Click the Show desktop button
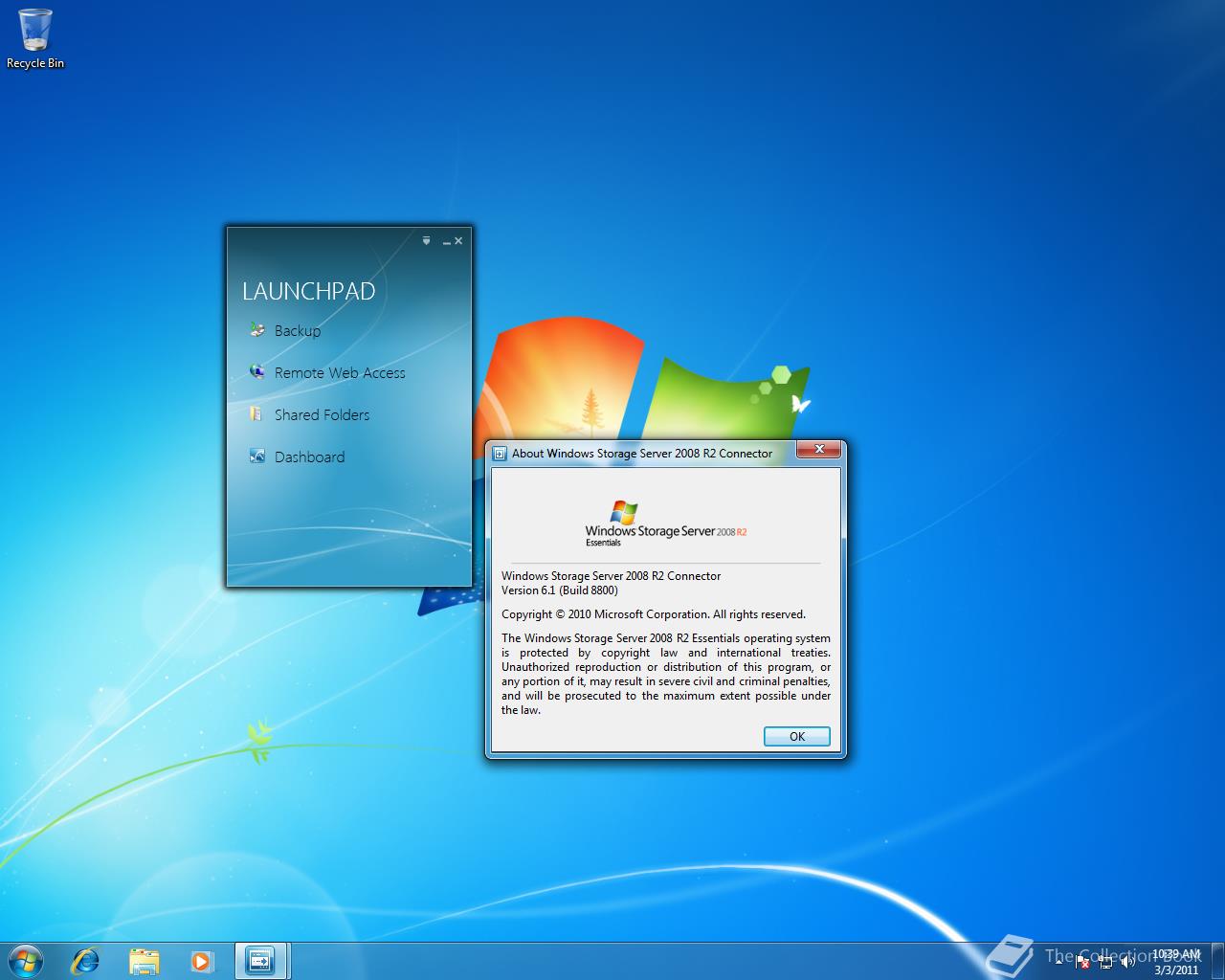This screenshot has height=980, width=1225. coord(1217,961)
